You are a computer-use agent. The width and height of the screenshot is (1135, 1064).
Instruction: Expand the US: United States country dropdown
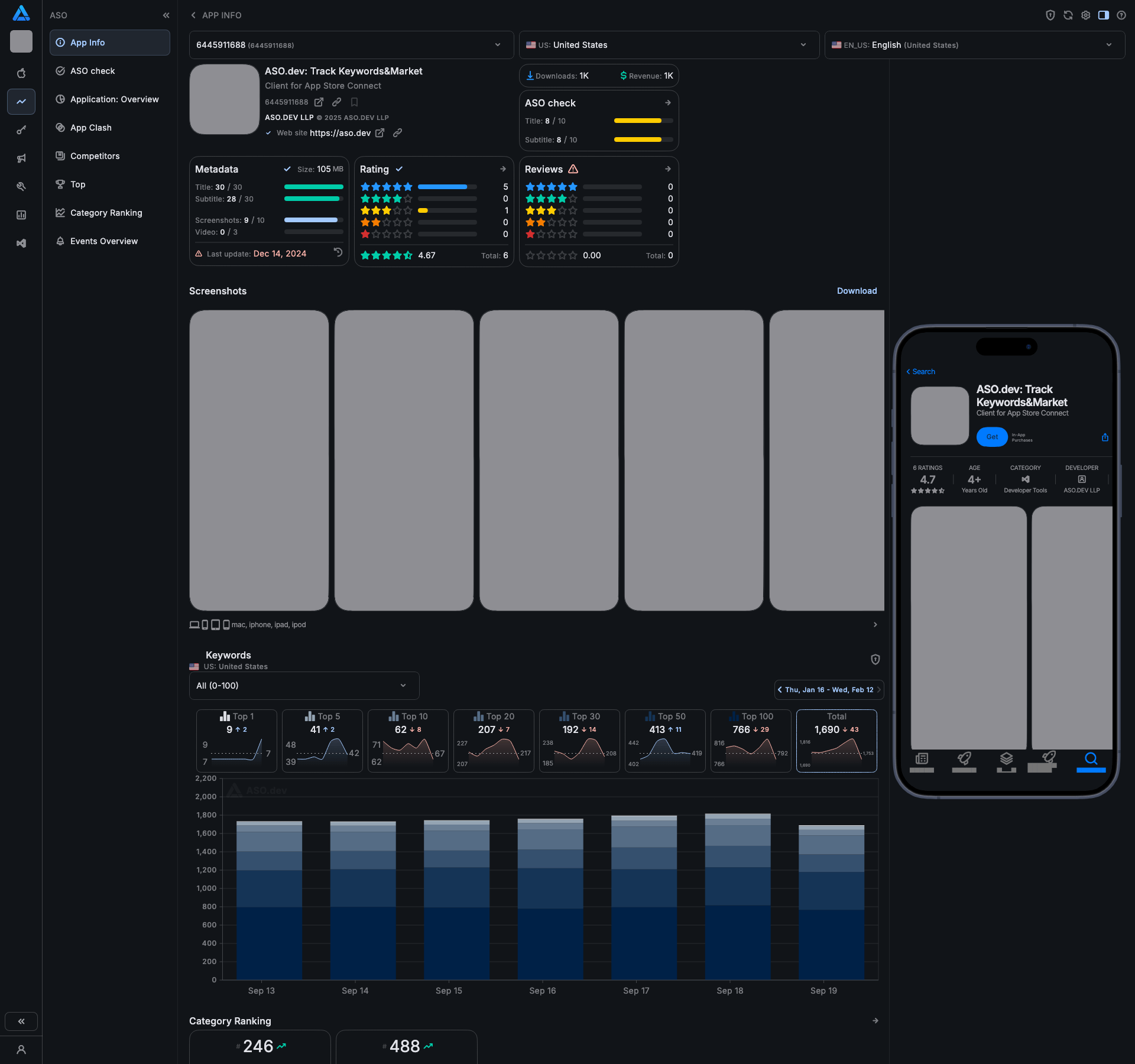click(x=669, y=45)
